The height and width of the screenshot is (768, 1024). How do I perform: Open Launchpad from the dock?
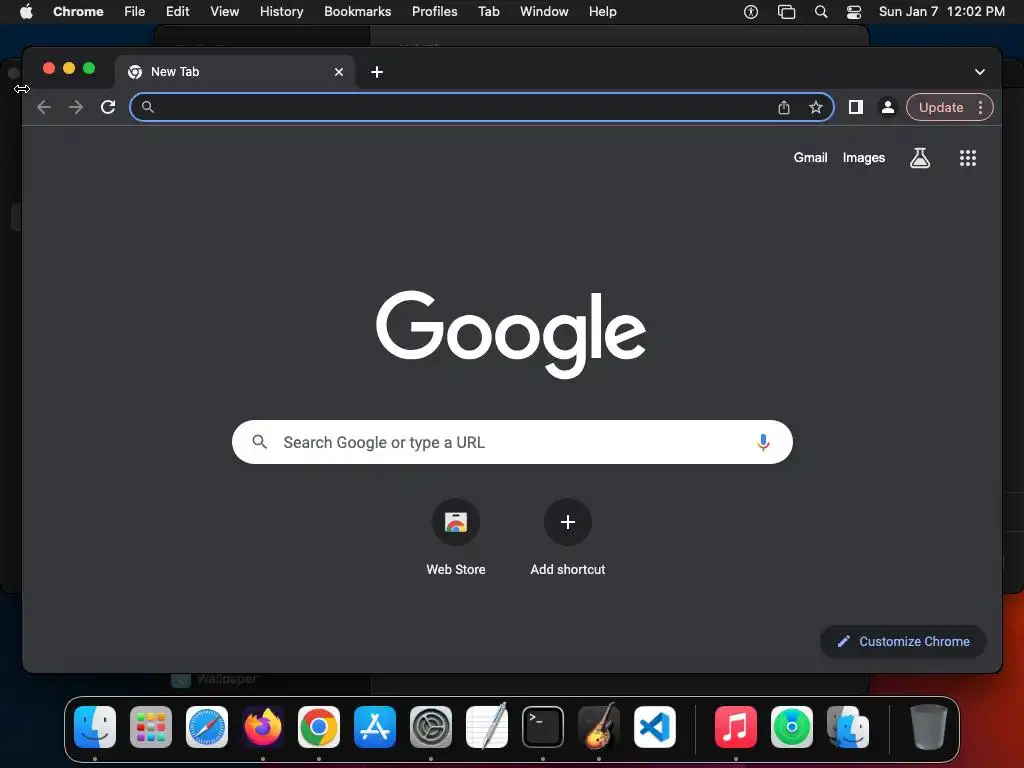click(x=151, y=727)
